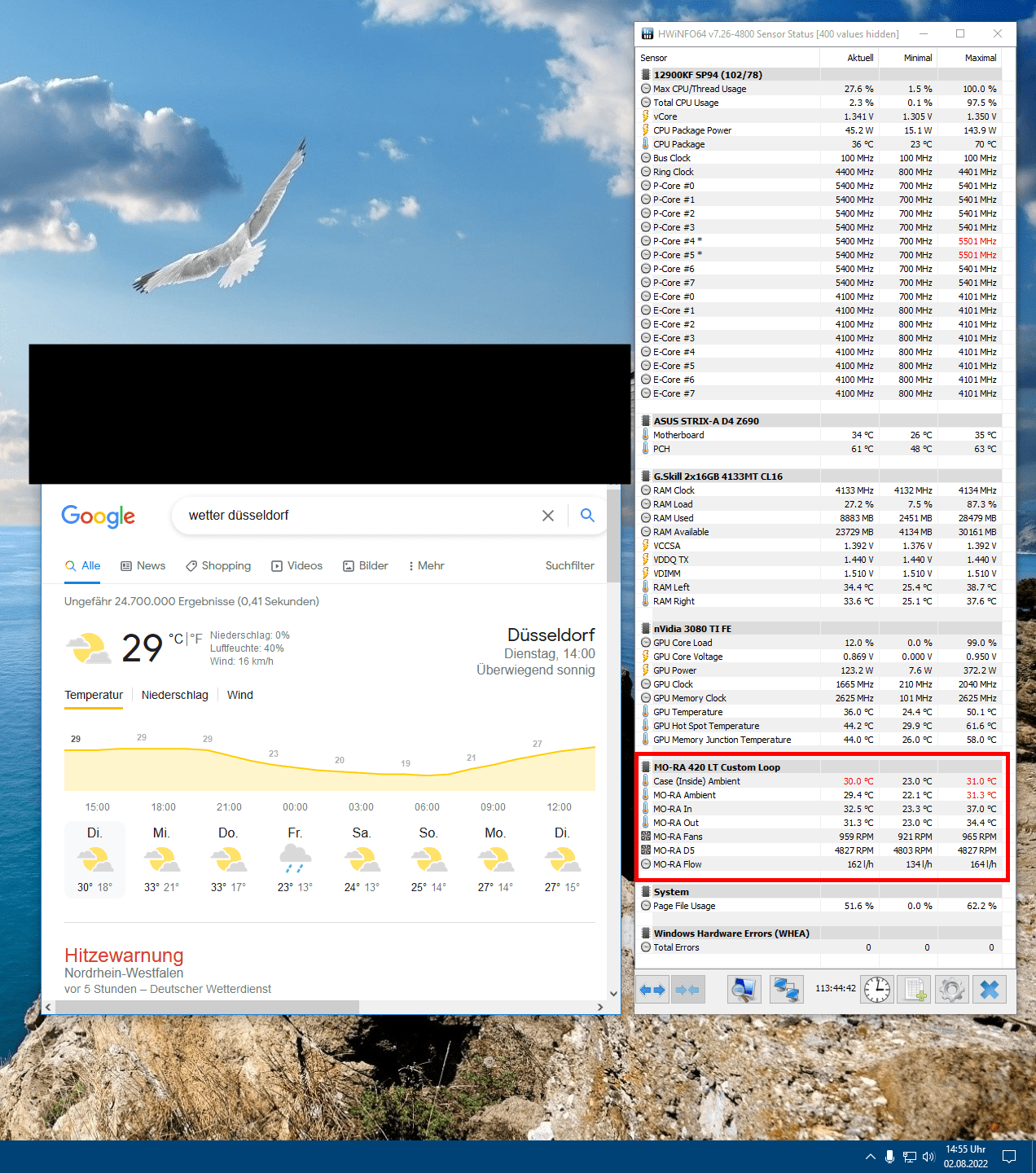Click Maximal column header
This screenshot has height=1173, width=1036.
(x=969, y=58)
